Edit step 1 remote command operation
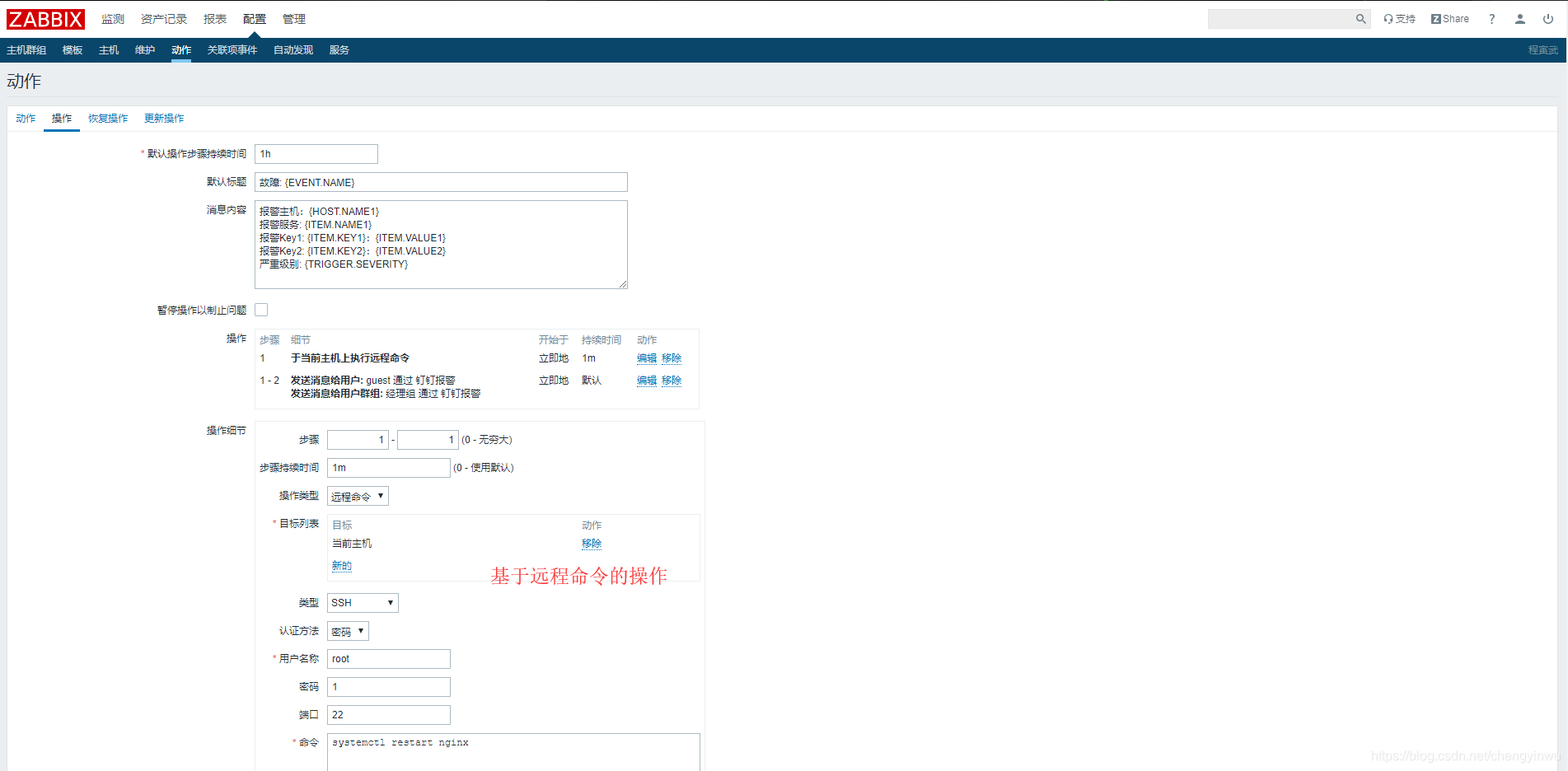This screenshot has width=1568, height=771. [647, 358]
